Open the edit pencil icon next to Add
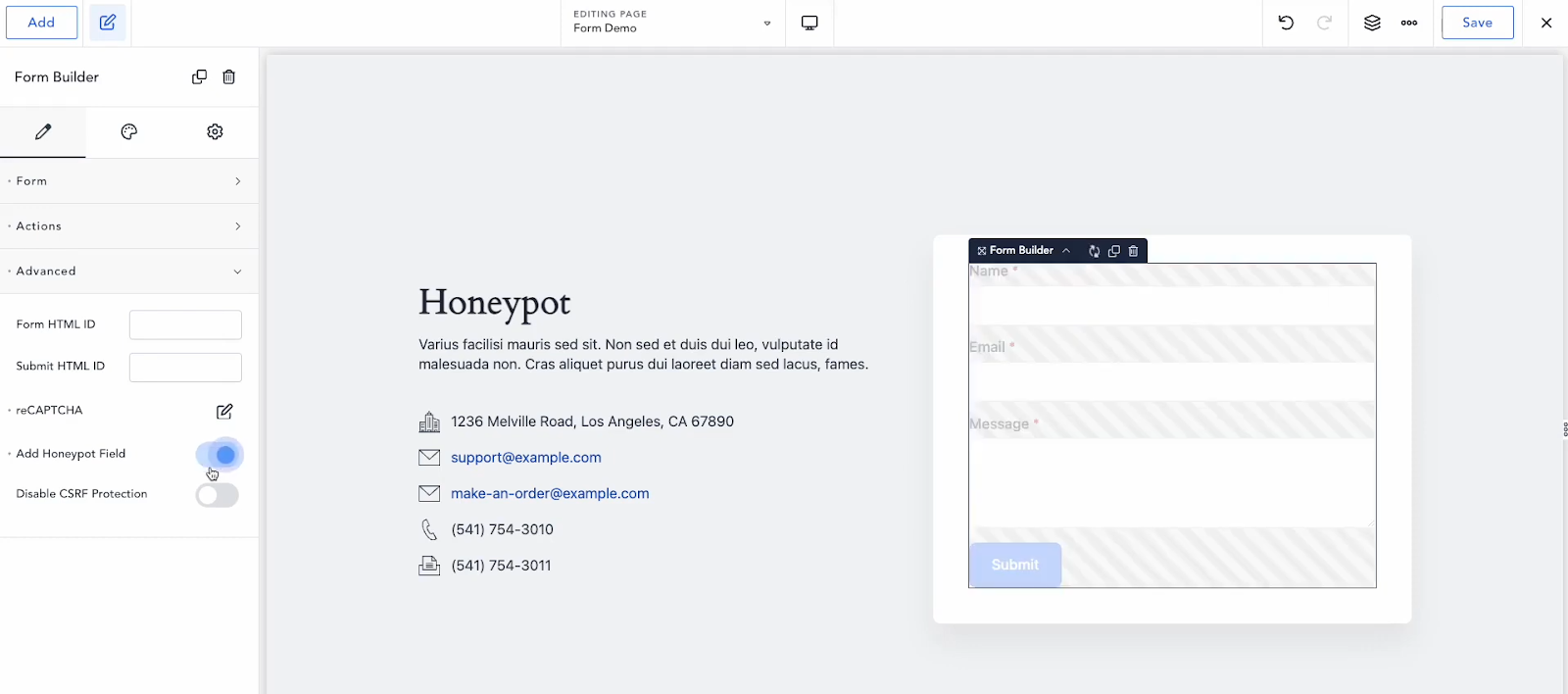1568x694 pixels. coord(108,23)
